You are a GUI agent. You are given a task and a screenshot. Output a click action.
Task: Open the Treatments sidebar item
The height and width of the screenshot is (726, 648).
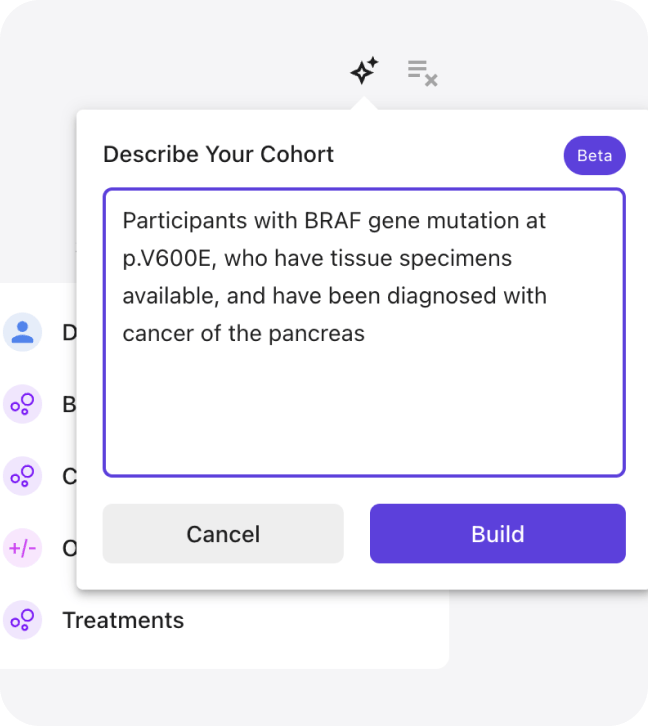click(123, 620)
